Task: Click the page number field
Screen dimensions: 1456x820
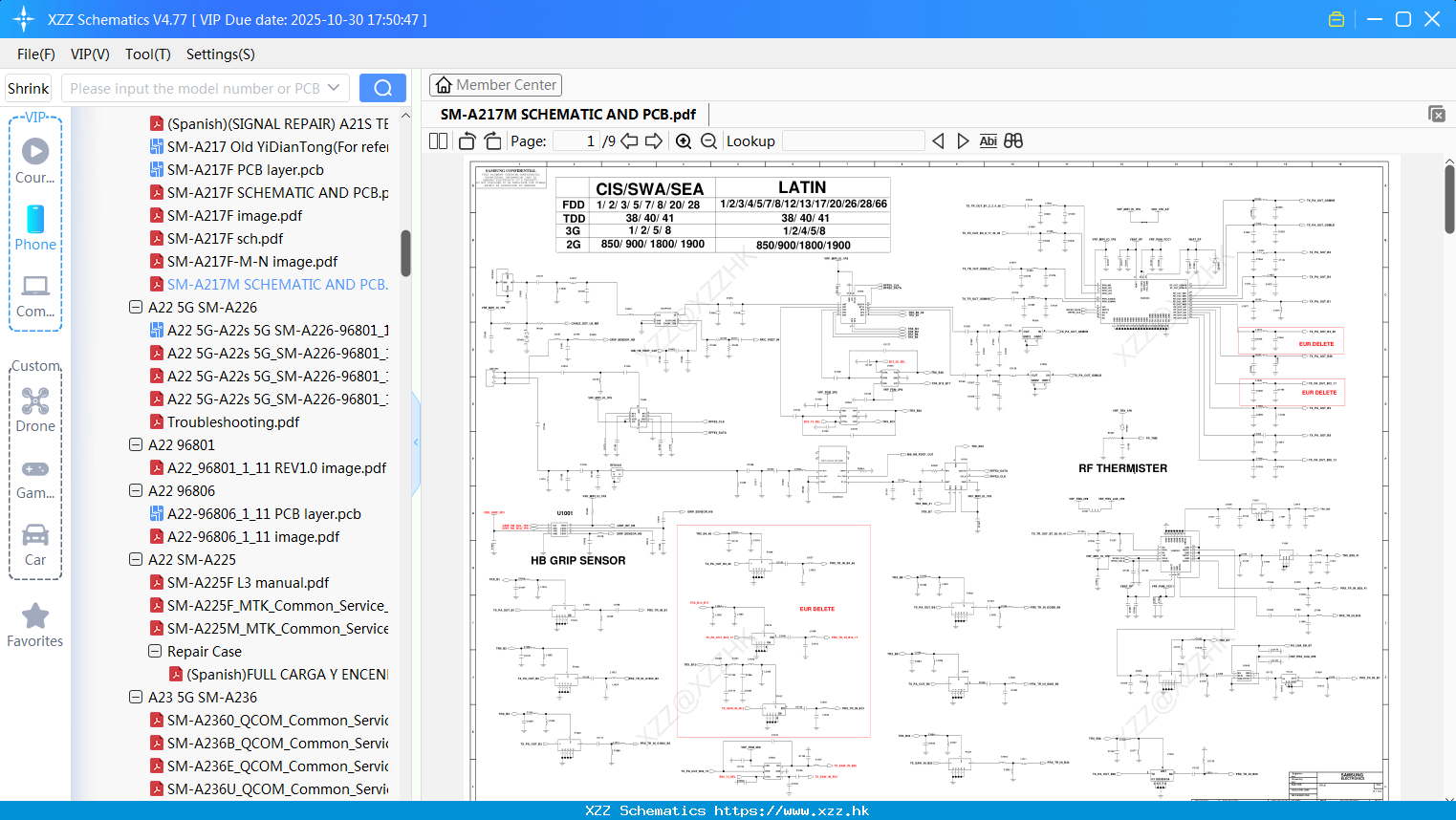Action: click(x=576, y=141)
